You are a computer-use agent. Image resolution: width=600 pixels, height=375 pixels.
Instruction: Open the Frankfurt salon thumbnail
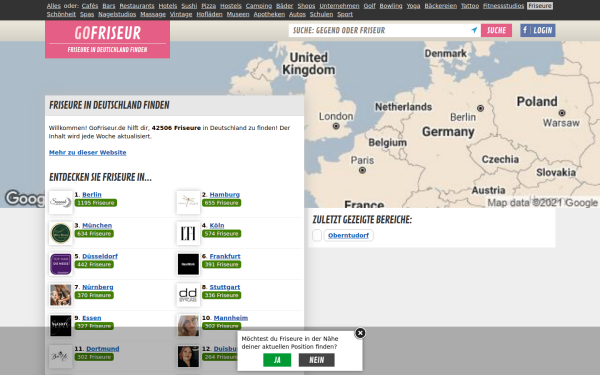[188, 264]
